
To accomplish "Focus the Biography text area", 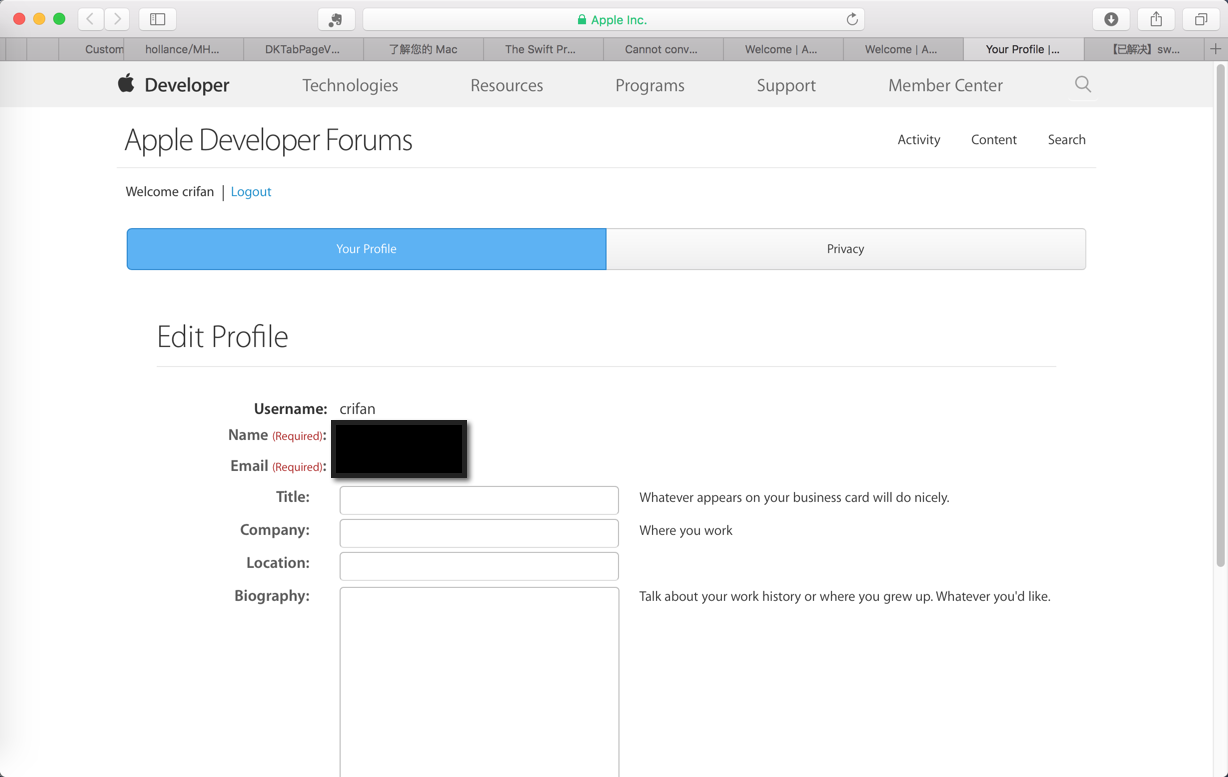I will click(x=479, y=682).
